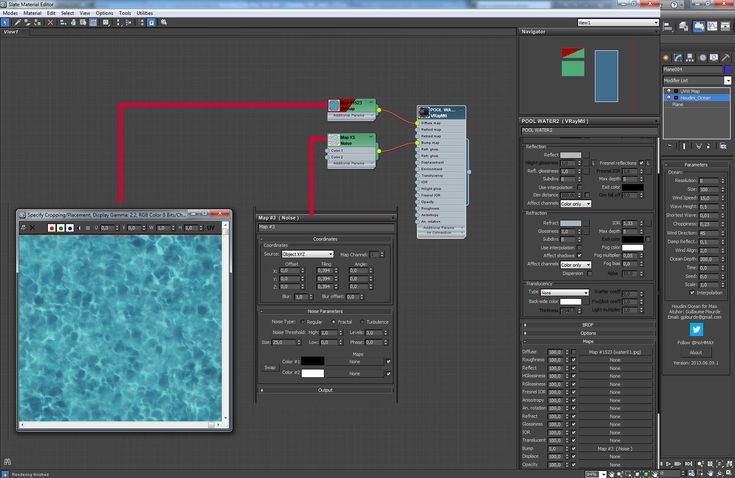735x478 pixels.
Task: Open the Material menu
Action: click(33, 13)
